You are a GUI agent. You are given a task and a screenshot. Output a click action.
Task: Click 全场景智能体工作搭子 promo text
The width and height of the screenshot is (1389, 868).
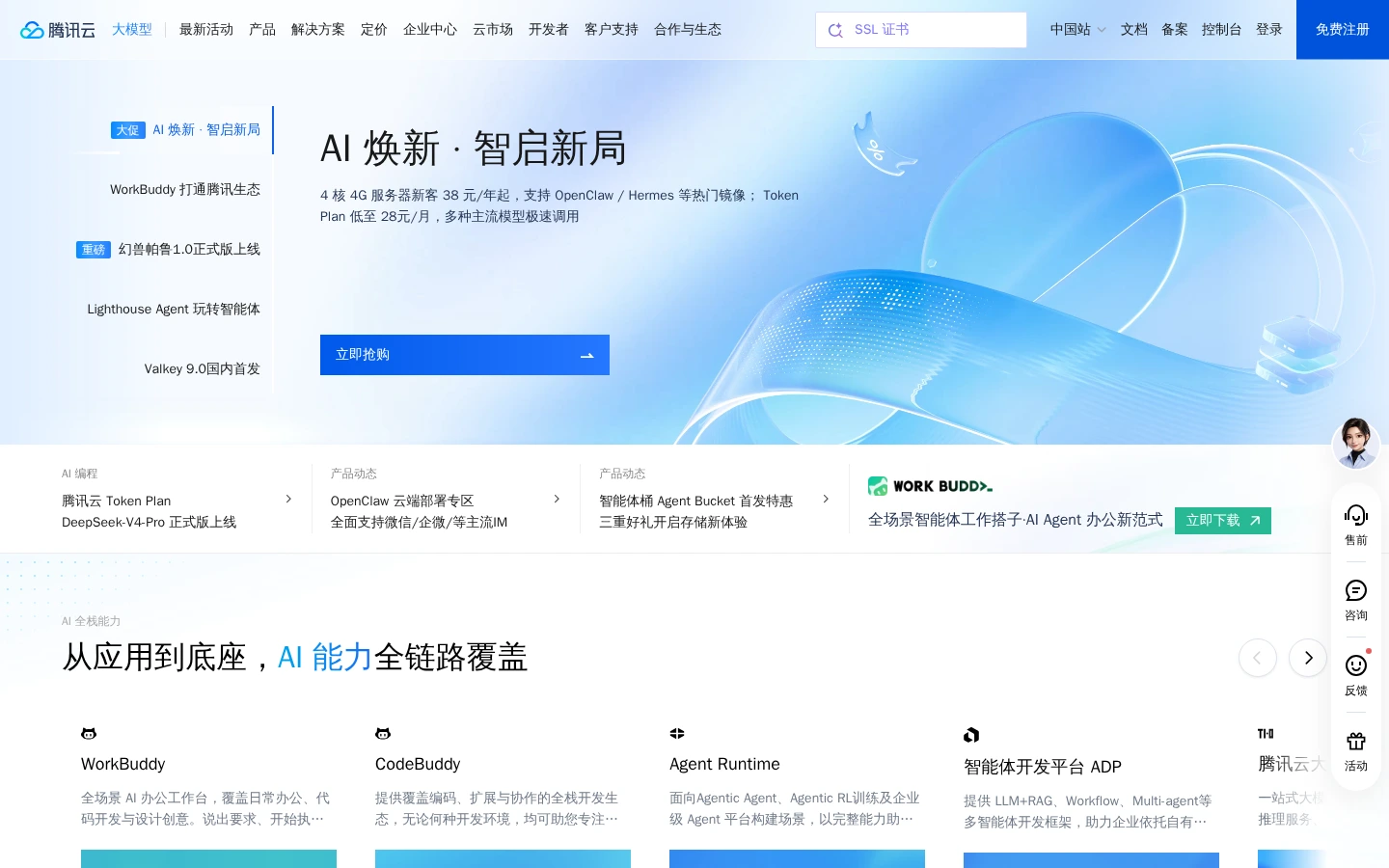pyautogui.click(x=1016, y=520)
